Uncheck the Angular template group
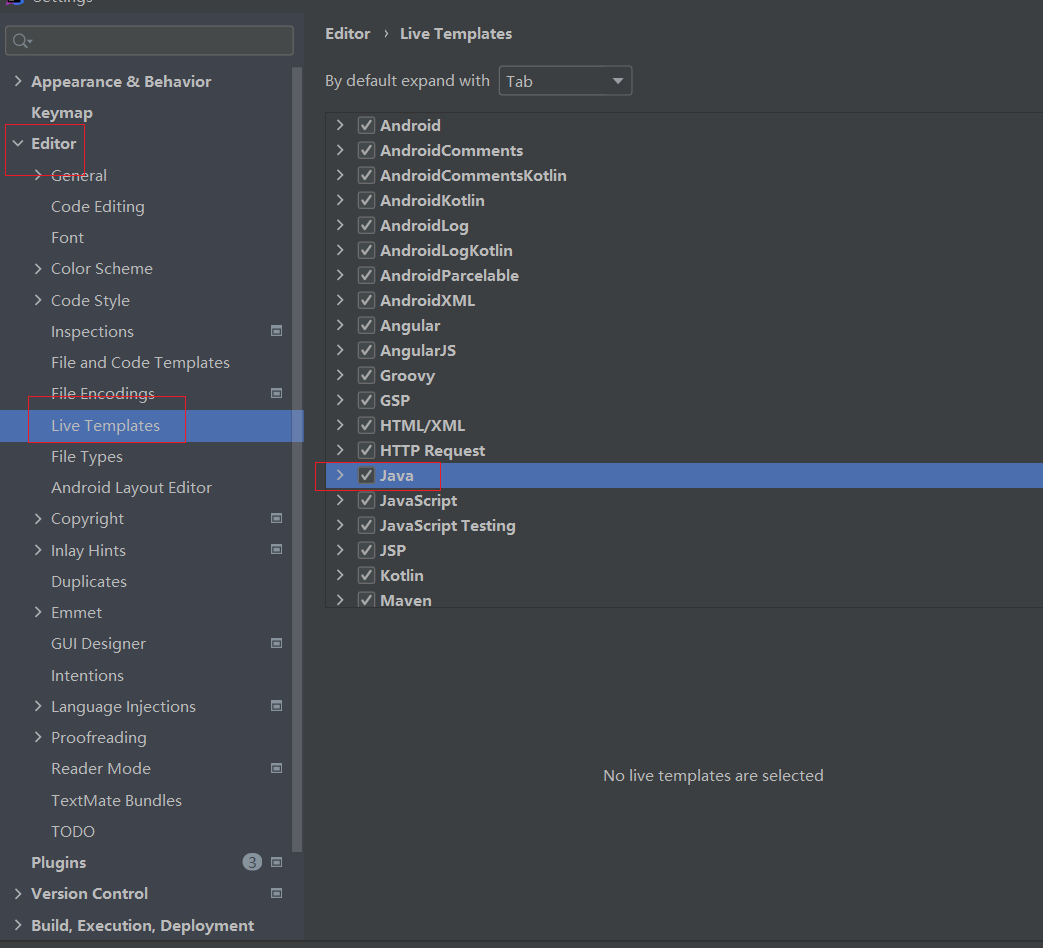The height and width of the screenshot is (948, 1043). (x=366, y=325)
